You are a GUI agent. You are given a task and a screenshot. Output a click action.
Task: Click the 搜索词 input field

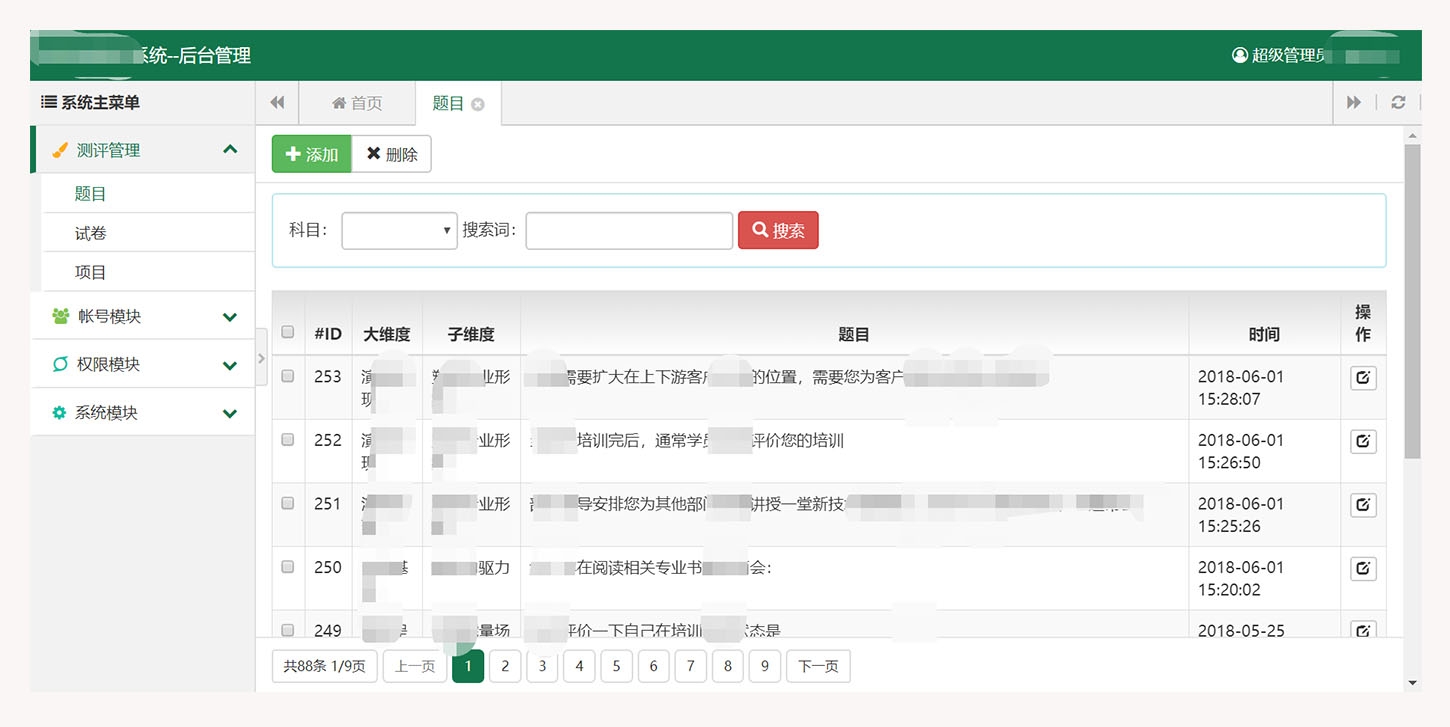pos(629,231)
